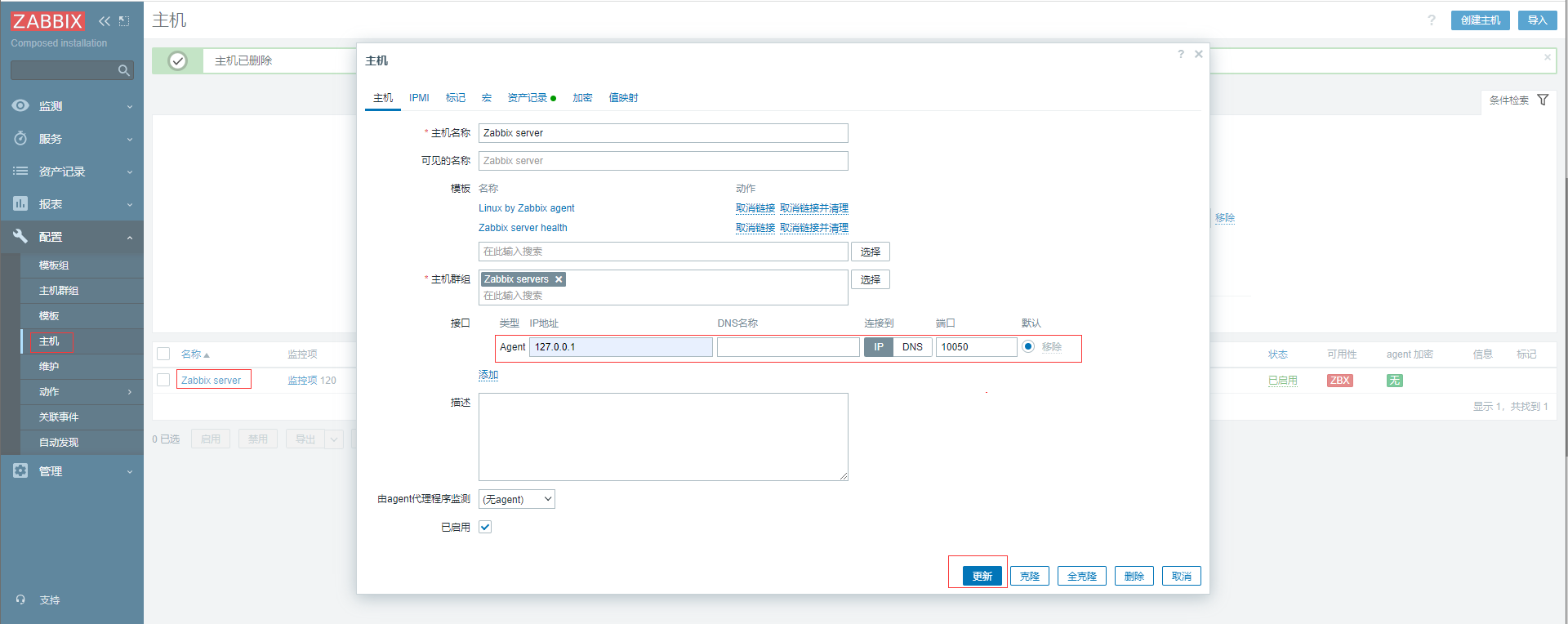Click the Configuration wrench icon
1568x624 pixels.
tap(20, 236)
